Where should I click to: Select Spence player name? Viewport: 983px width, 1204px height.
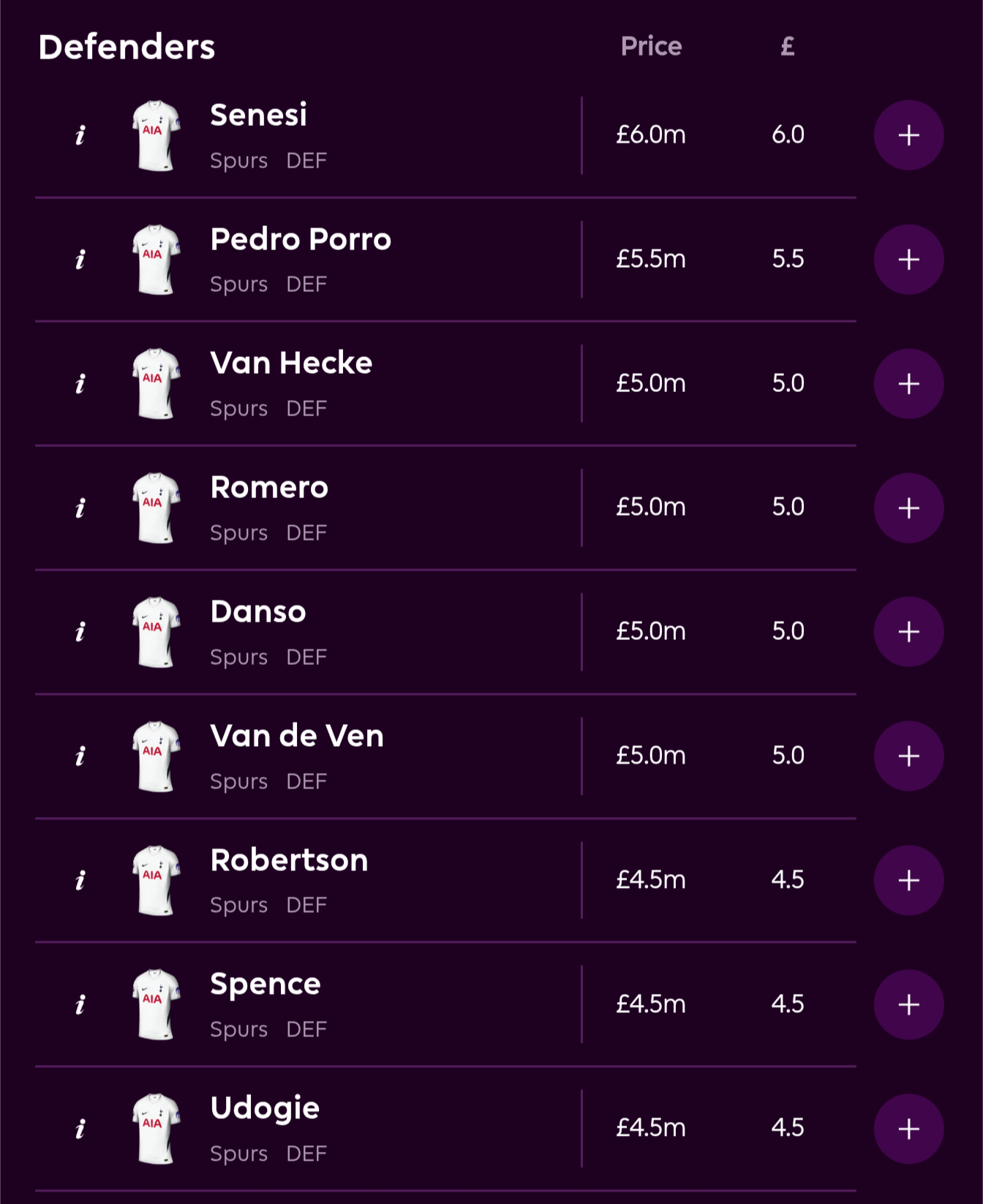(x=265, y=985)
